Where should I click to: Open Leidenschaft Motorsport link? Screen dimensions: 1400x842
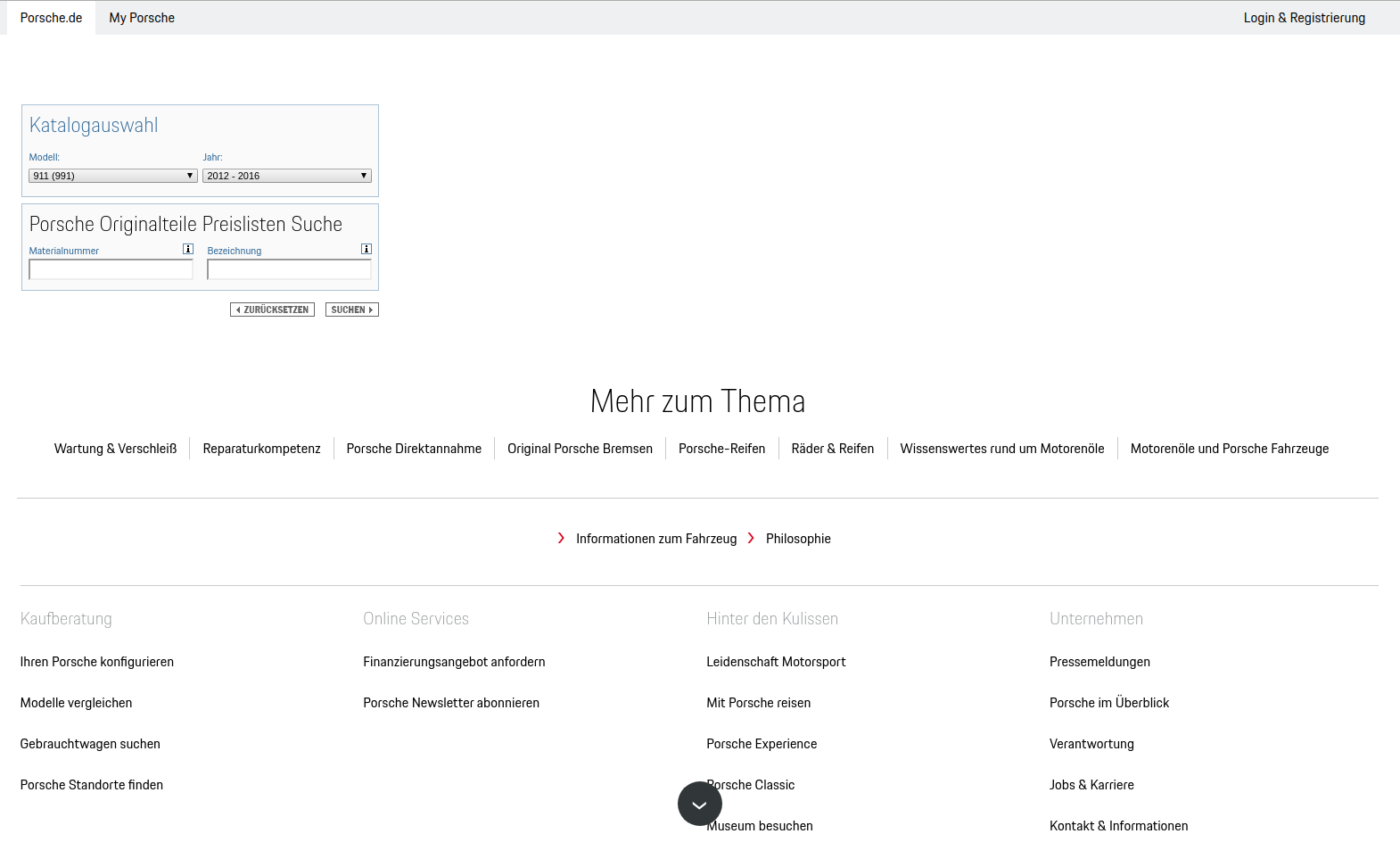[x=776, y=662]
